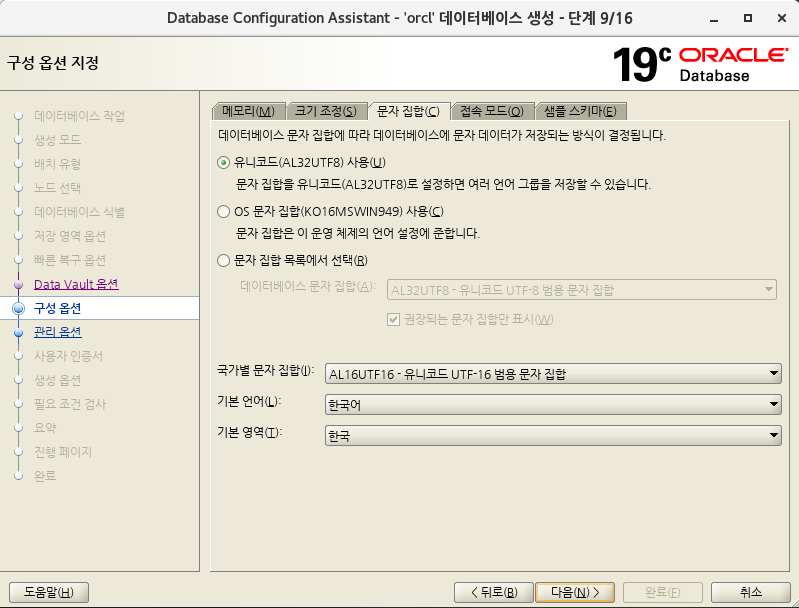This screenshot has width=799, height=608.
Task: Select 유니코드(AL32UTF8) 사용 radio button
Action: tap(223, 163)
